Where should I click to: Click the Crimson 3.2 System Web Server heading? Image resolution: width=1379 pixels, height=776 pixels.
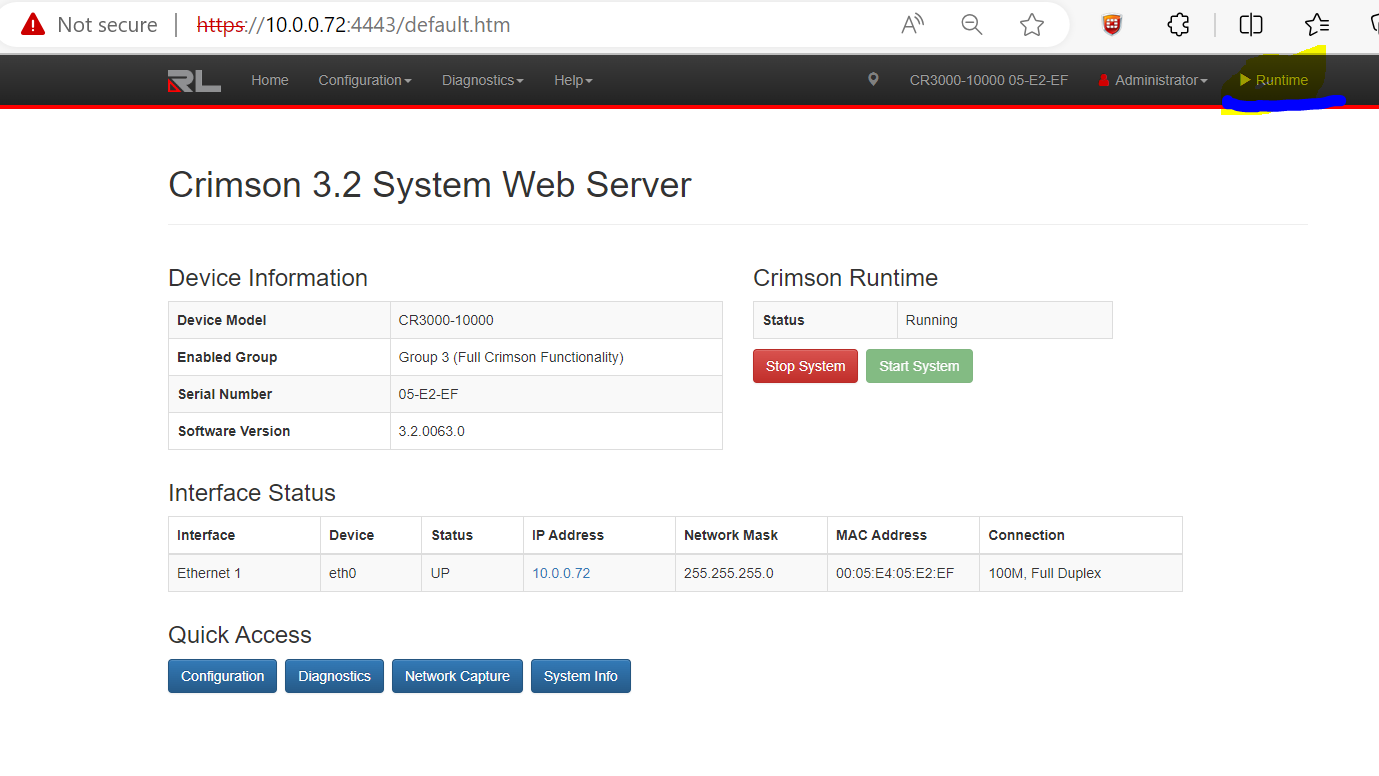pyautogui.click(x=430, y=185)
